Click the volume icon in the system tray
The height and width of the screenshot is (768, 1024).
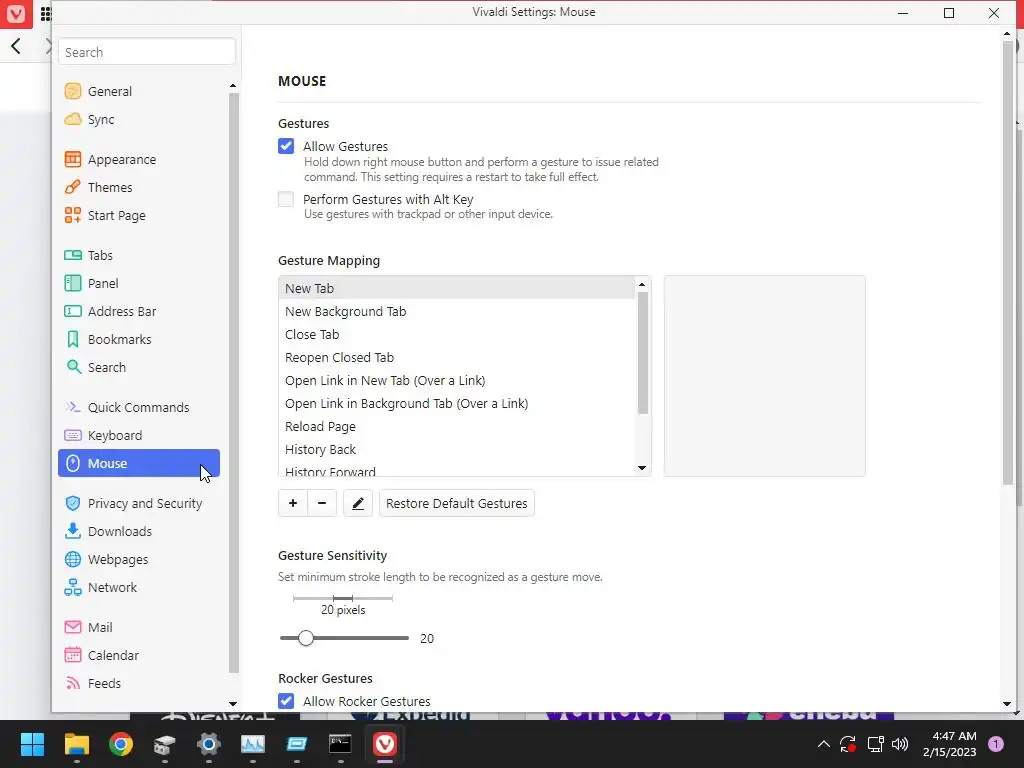[900, 744]
